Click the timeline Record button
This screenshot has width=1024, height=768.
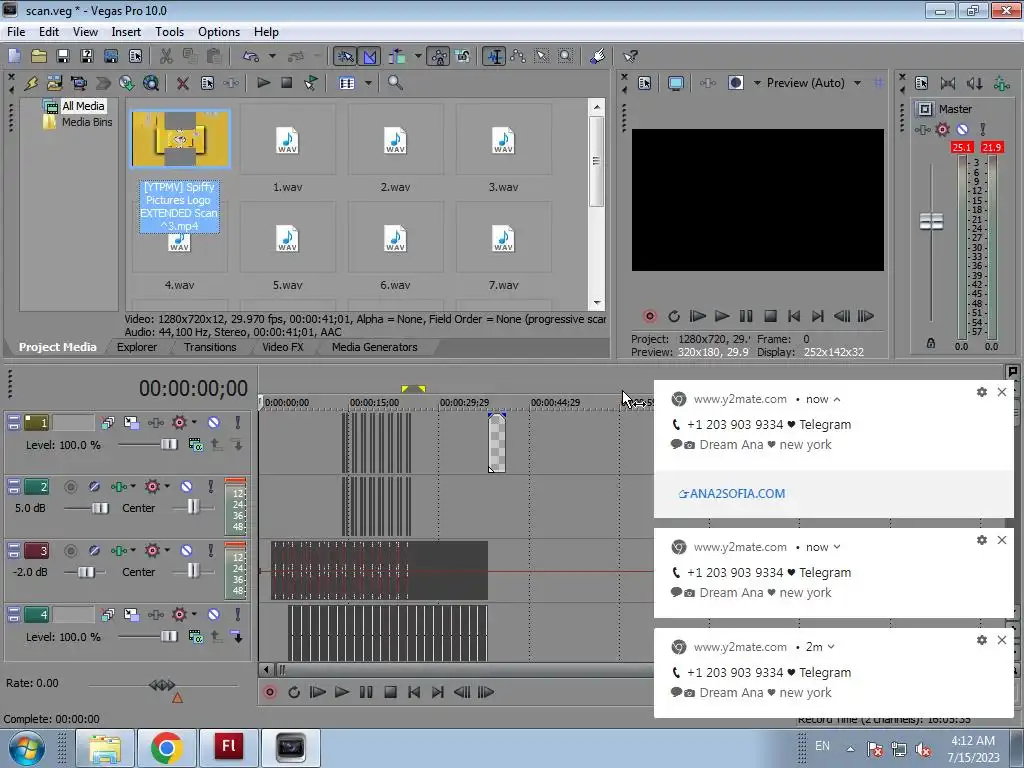point(270,692)
